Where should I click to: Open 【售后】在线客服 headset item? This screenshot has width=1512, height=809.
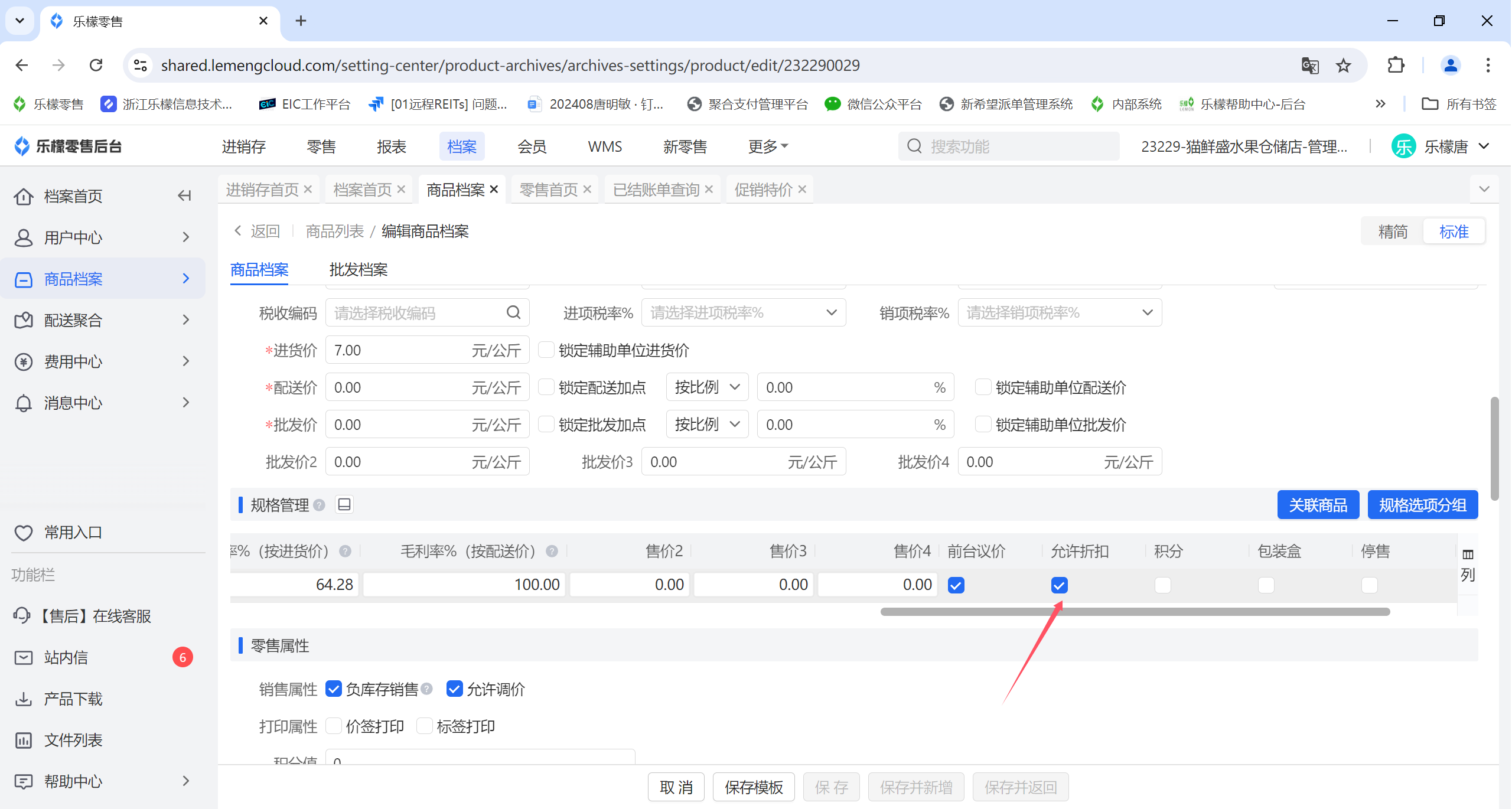pos(82,616)
